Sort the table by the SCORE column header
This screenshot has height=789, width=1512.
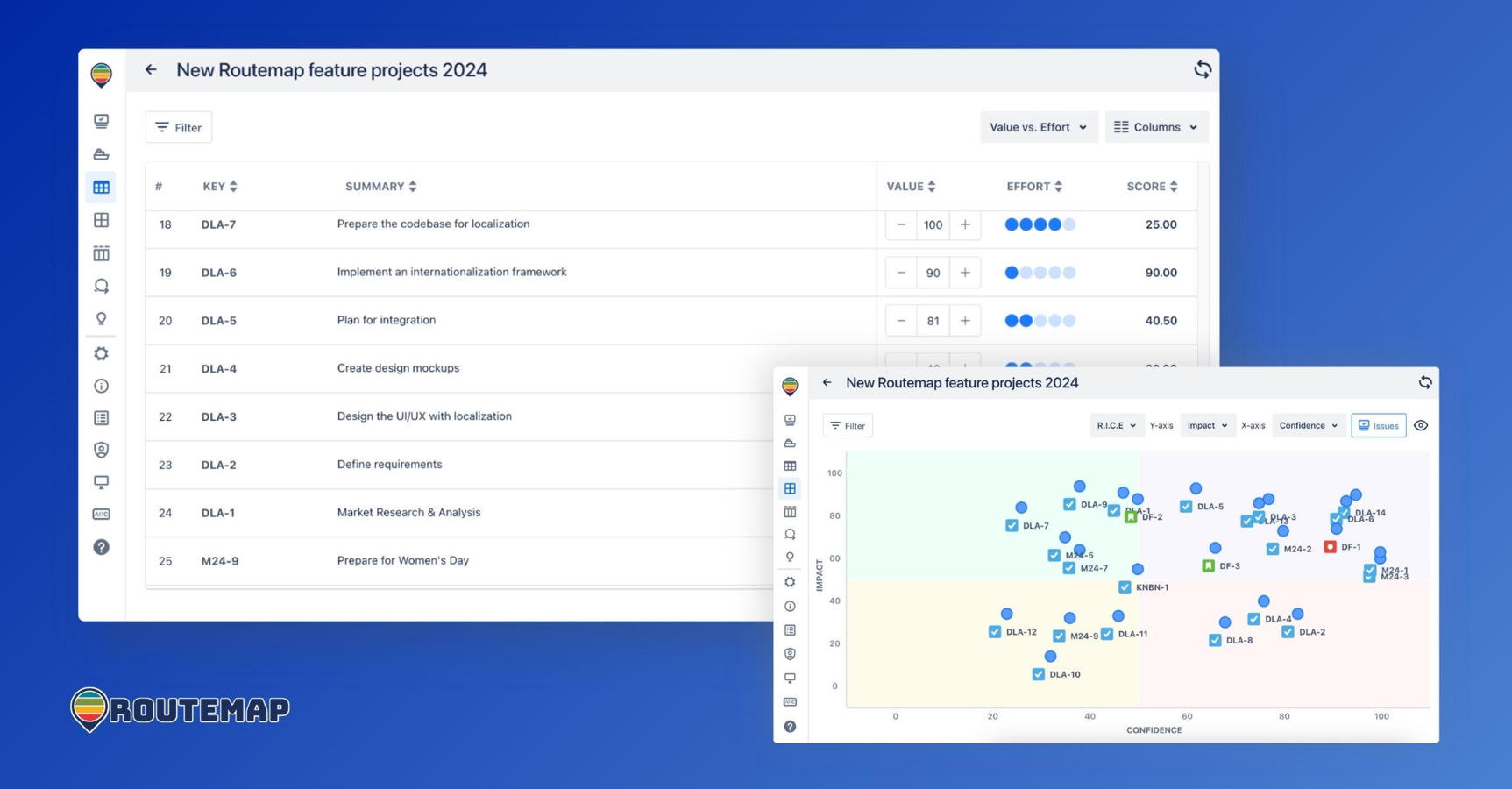(1152, 187)
